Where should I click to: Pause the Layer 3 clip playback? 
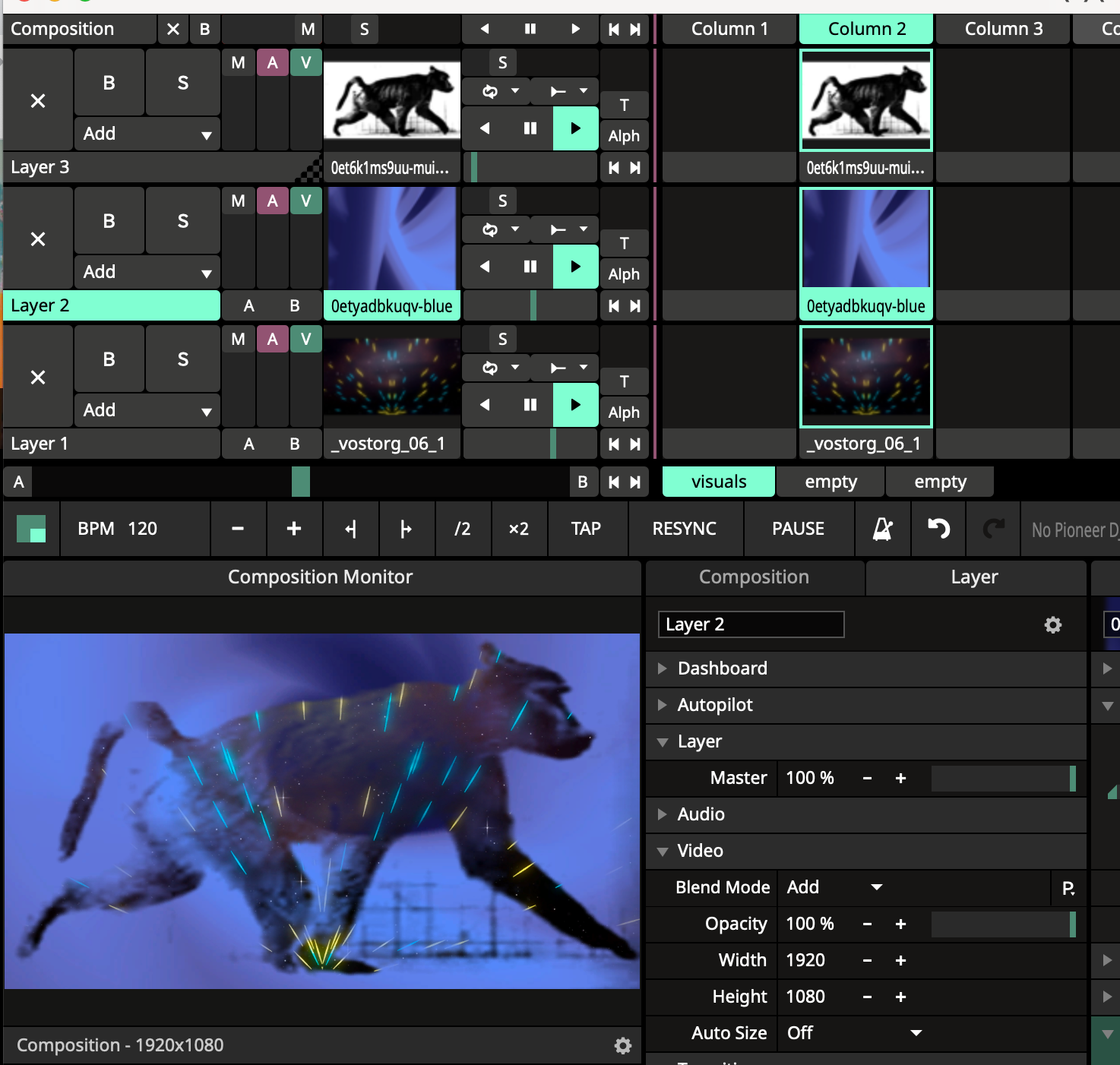coord(530,128)
